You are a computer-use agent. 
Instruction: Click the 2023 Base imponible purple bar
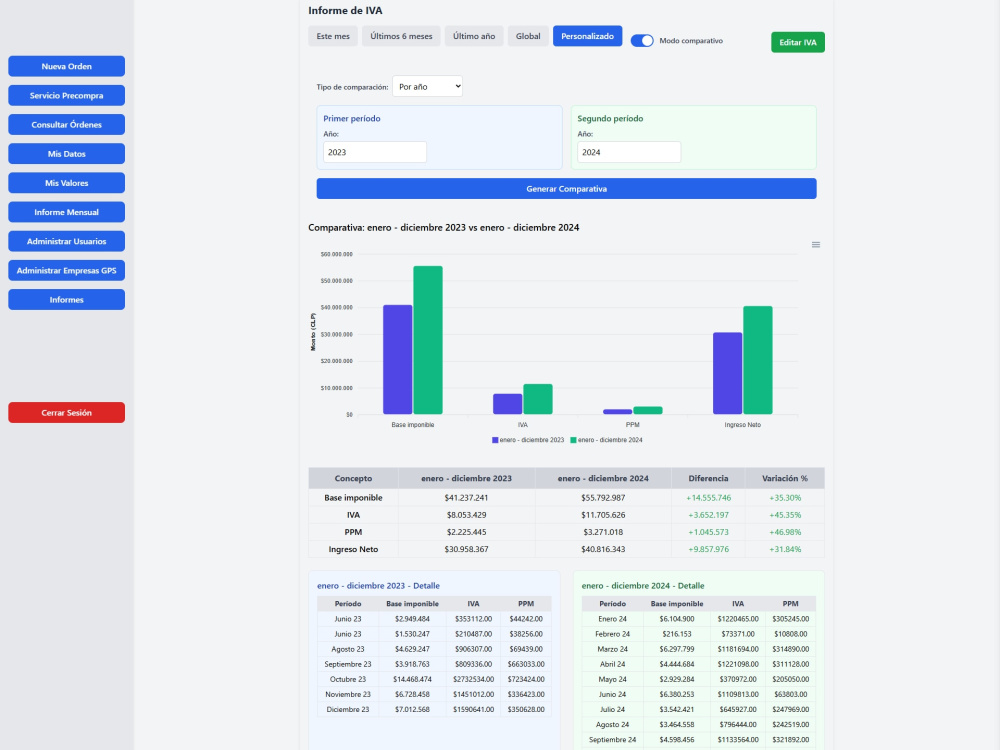[x=397, y=360]
